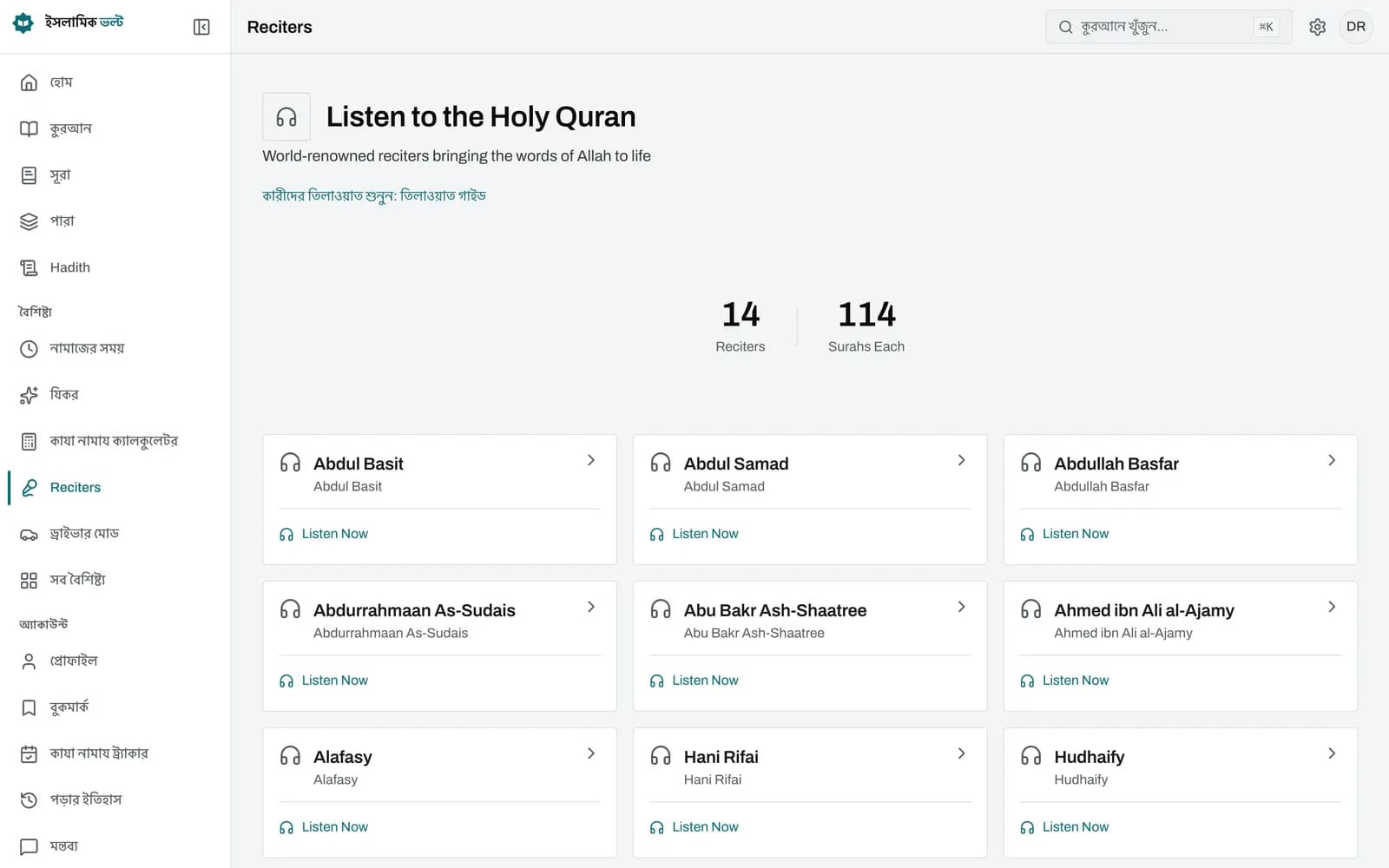Click the নামাজের সময় clock icon
The width and height of the screenshot is (1389, 868).
[29, 349]
